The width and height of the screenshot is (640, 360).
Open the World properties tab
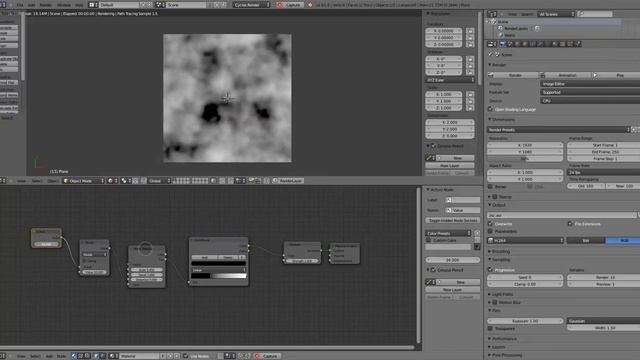pos(518,44)
